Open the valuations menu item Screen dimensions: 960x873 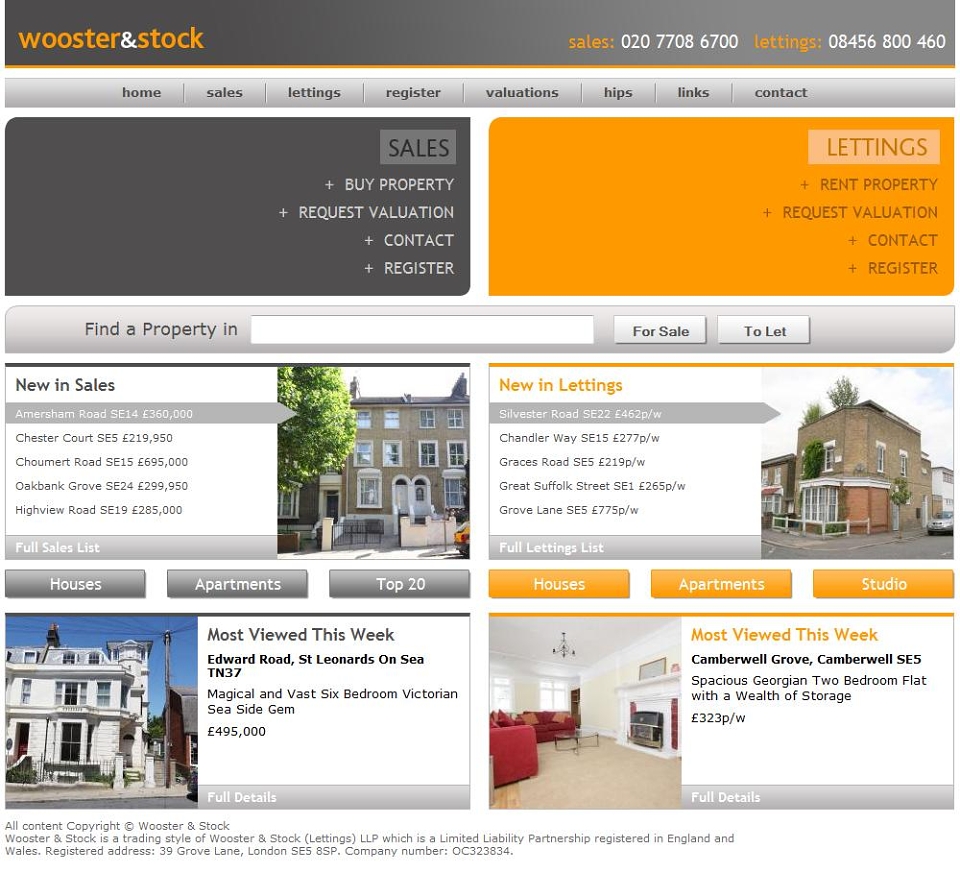(522, 92)
